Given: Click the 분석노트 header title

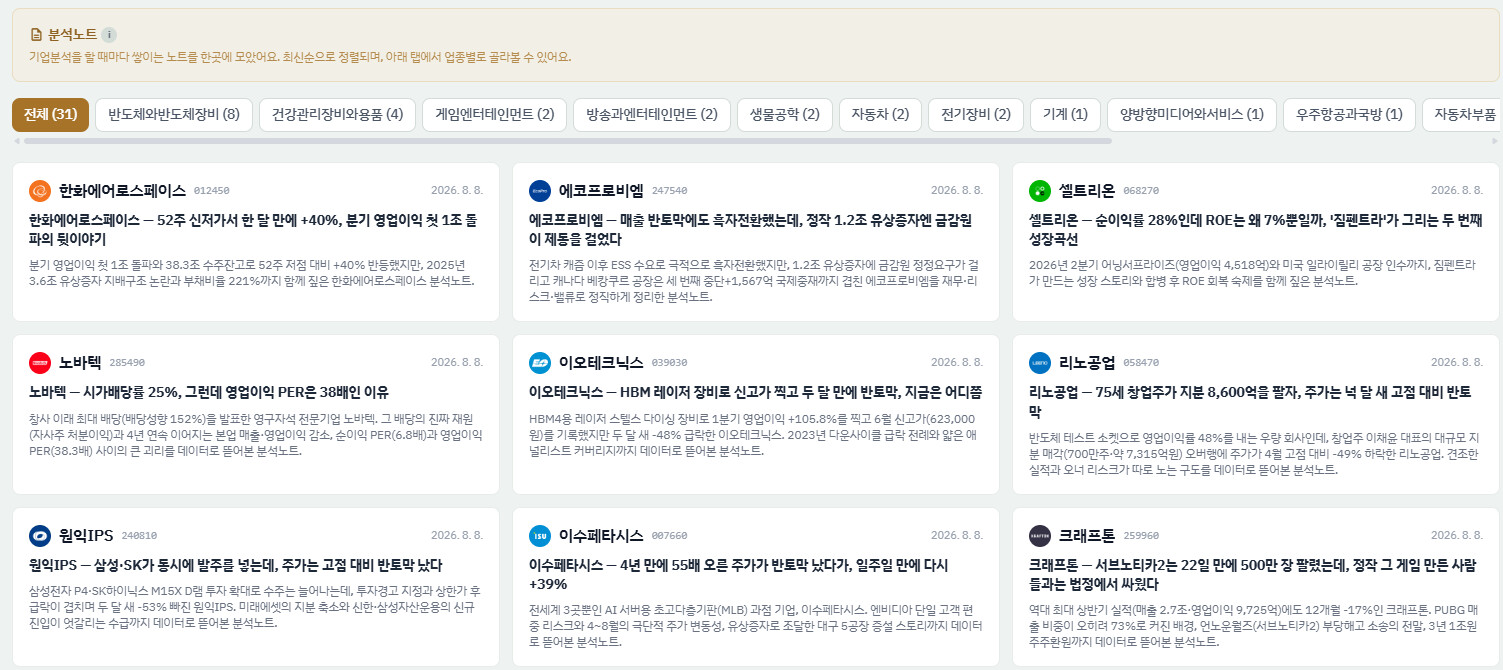Looking at the screenshot, I should point(72,35).
